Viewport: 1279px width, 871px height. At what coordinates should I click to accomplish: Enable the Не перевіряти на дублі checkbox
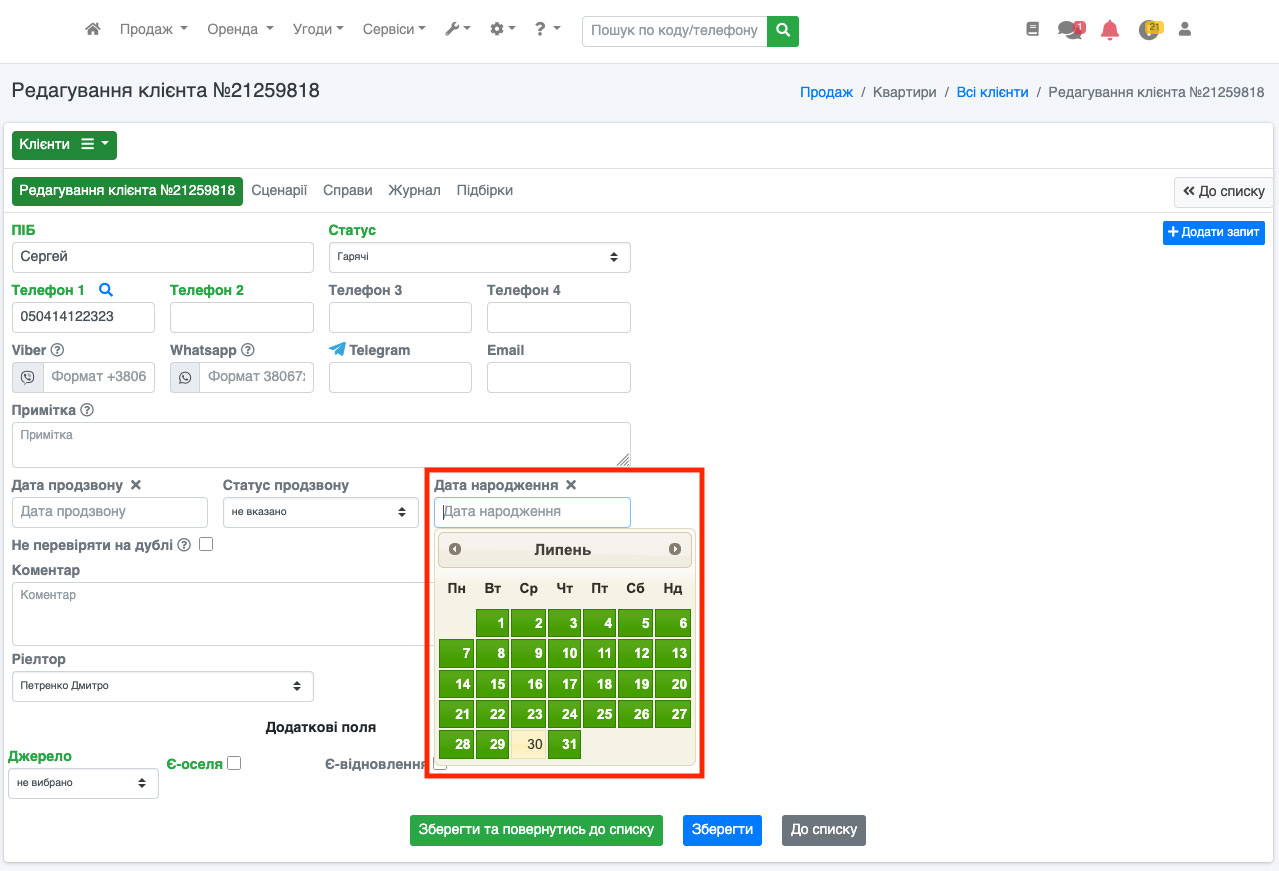click(x=206, y=545)
